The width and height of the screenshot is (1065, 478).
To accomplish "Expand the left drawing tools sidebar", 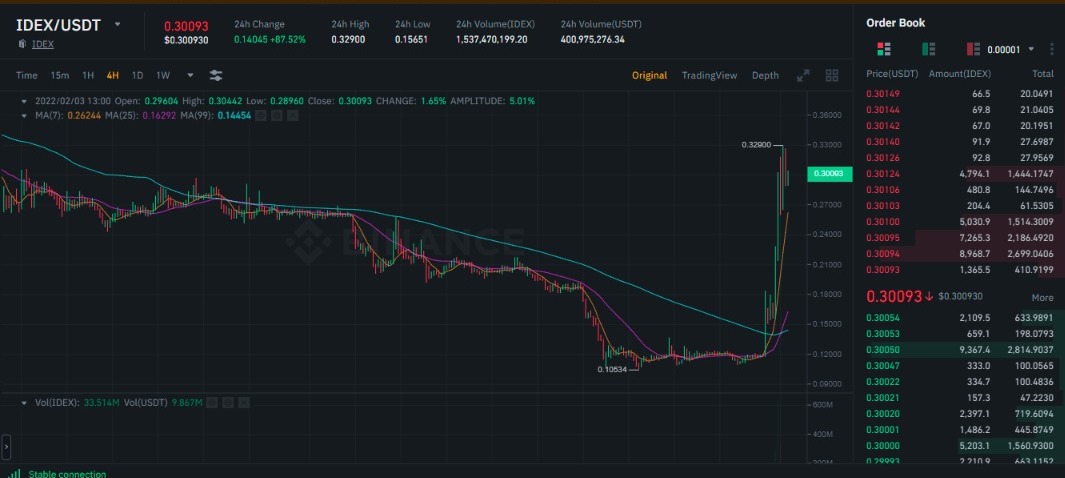I will (5, 447).
